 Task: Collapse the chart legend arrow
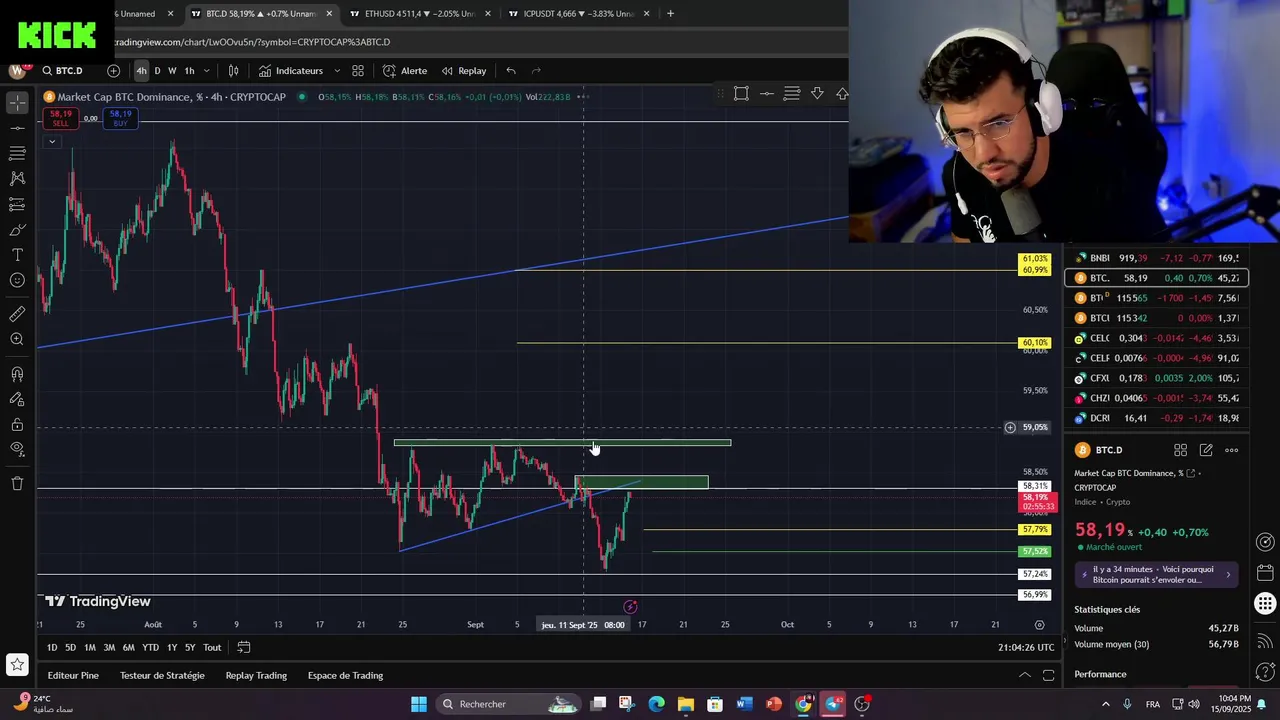click(51, 141)
